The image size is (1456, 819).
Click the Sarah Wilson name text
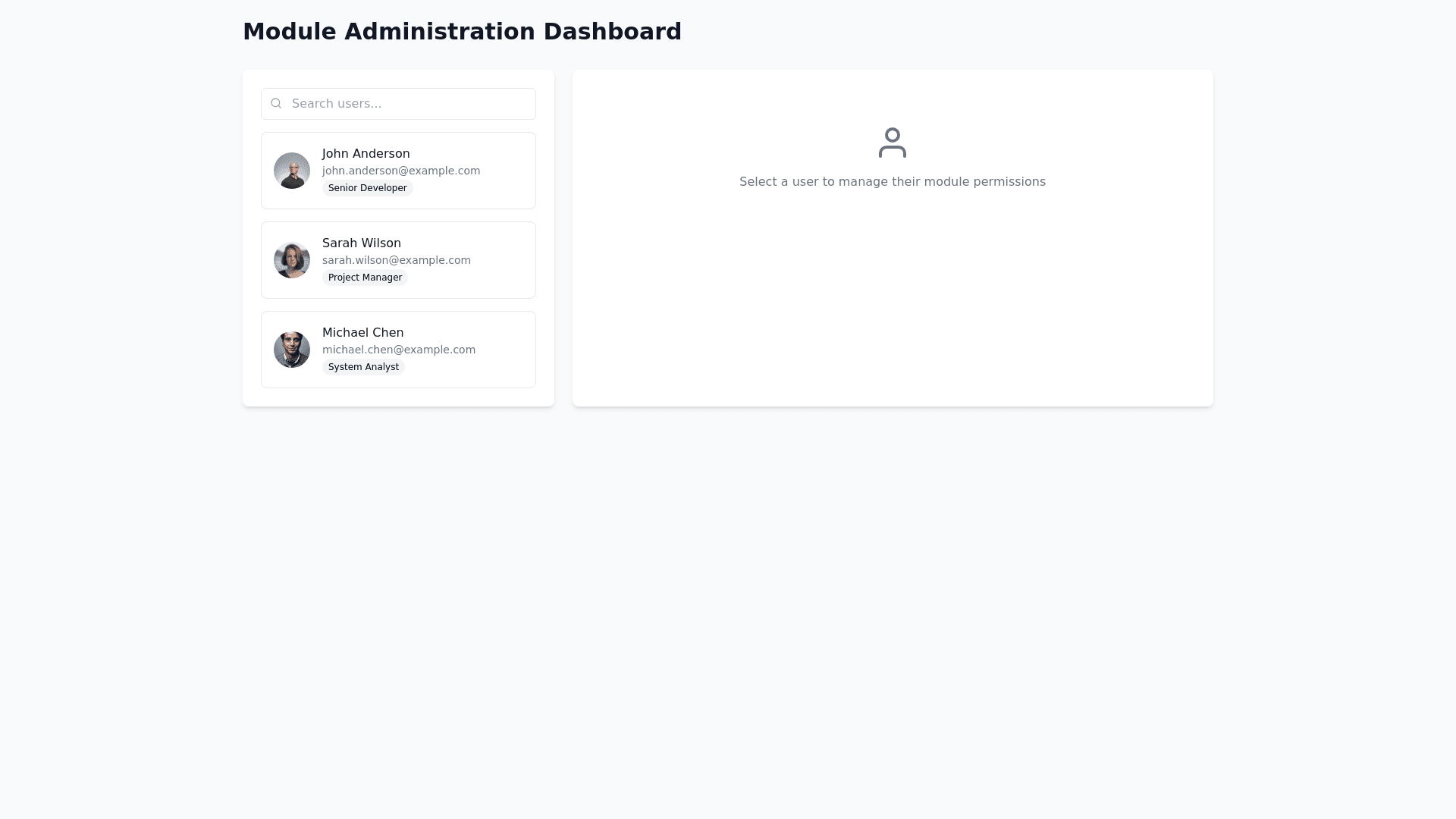pos(361,243)
